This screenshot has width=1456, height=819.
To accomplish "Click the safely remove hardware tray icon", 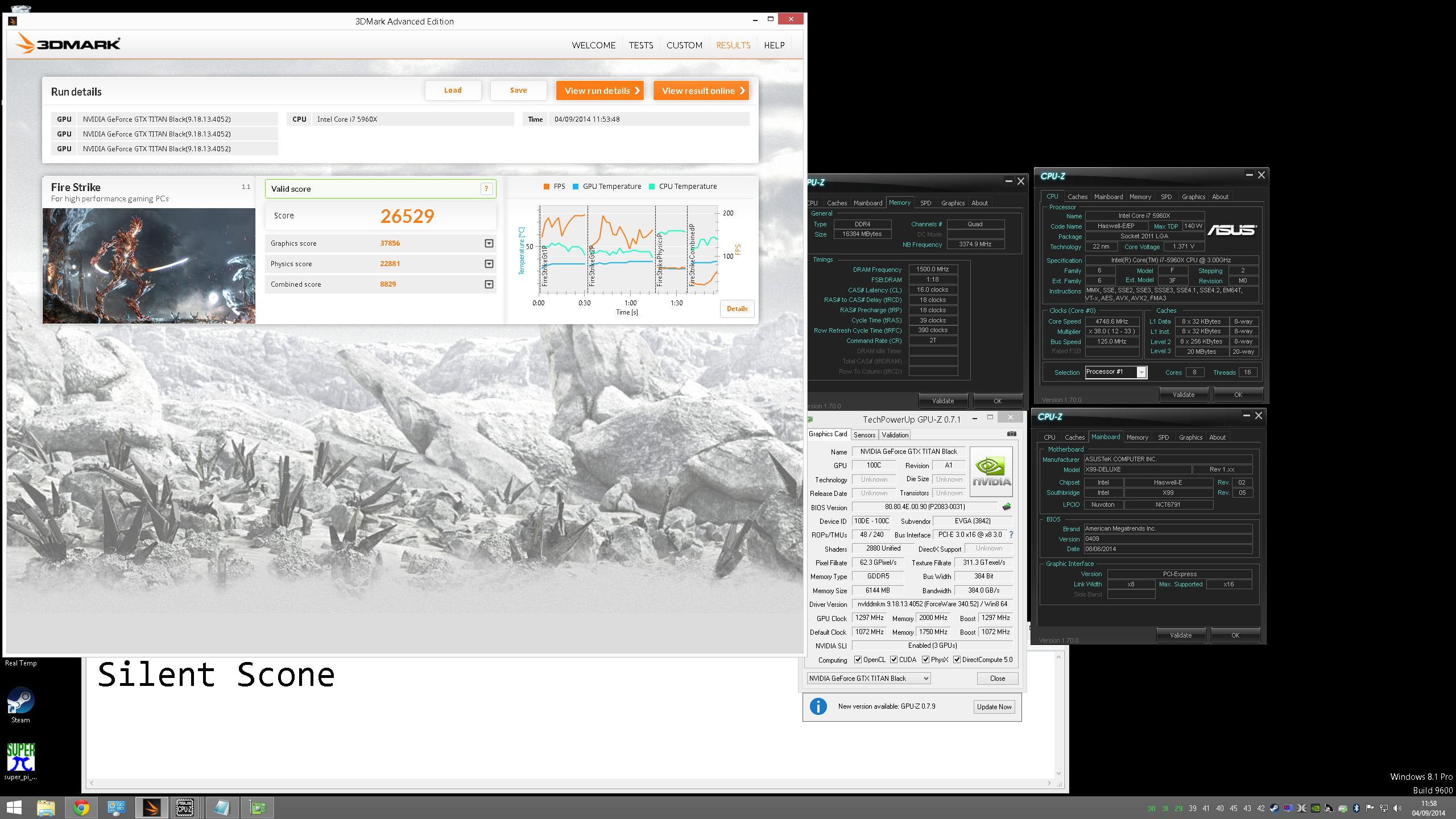I will pyautogui.click(x=1343, y=808).
